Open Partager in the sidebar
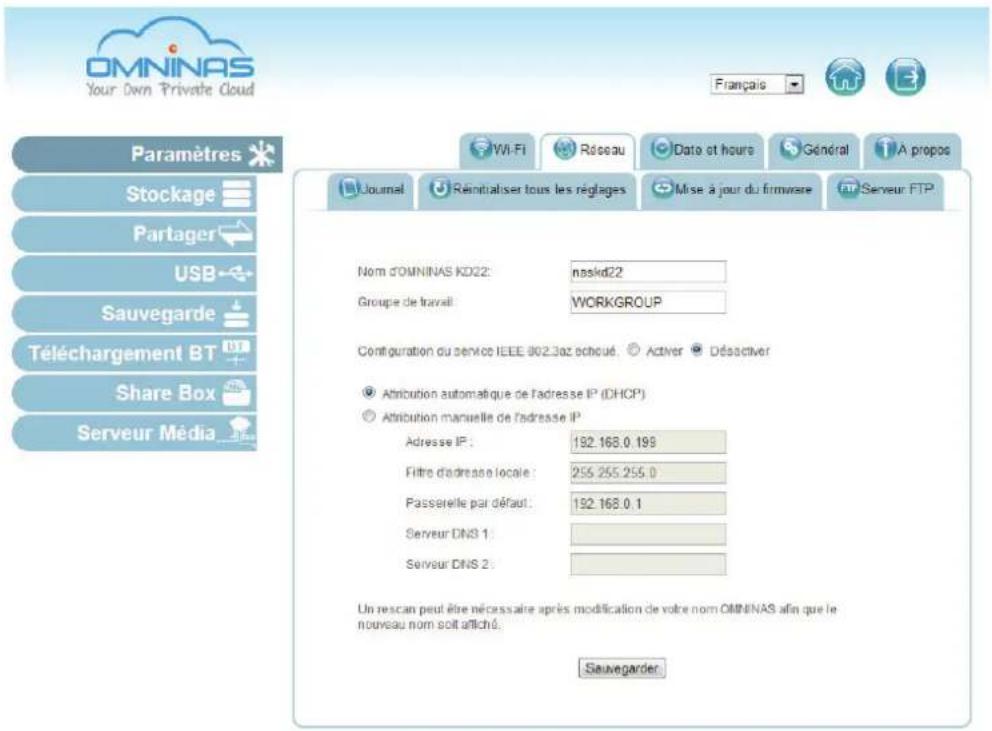This screenshot has width=992, height=731. (134, 234)
